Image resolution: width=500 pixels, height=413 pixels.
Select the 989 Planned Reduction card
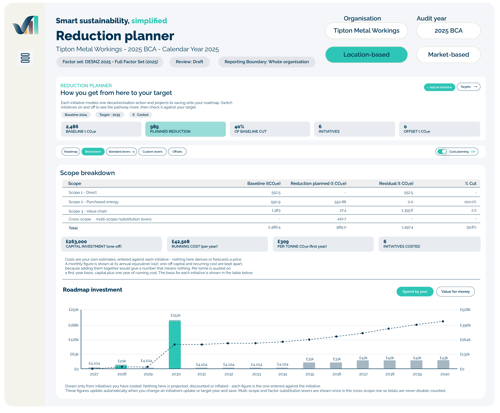185,129
